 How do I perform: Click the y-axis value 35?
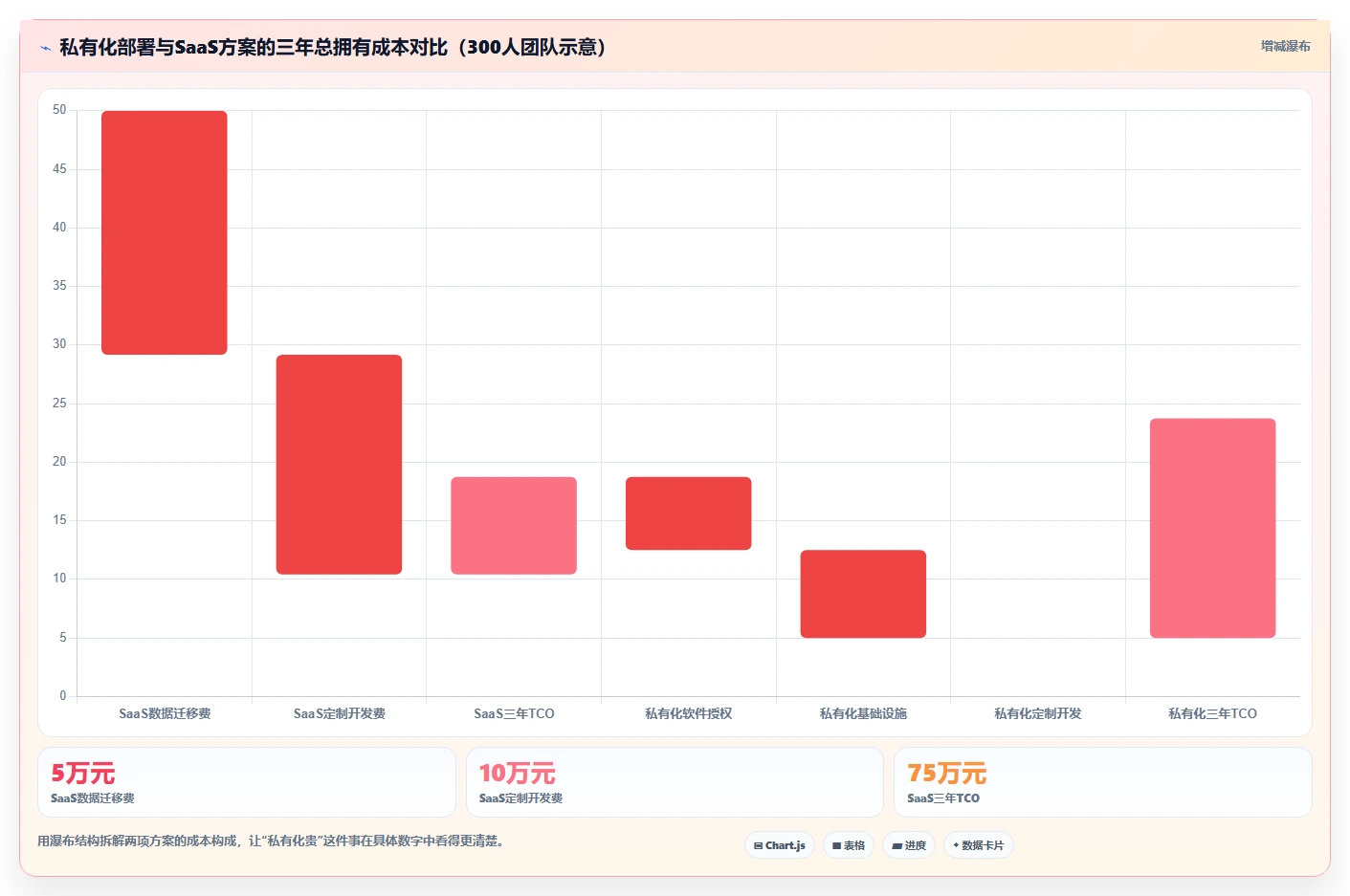(59, 286)
